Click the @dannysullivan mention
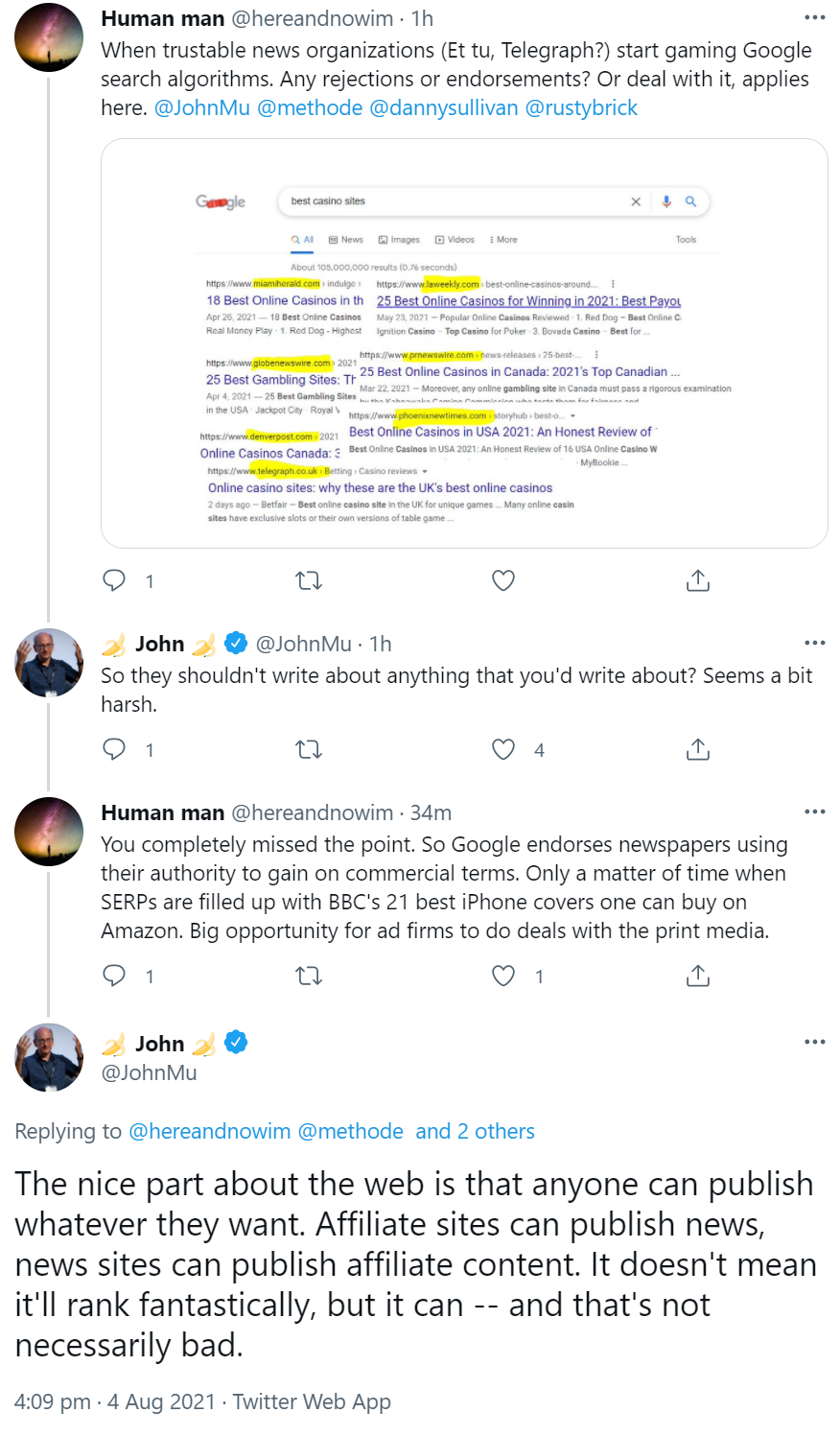 (x=443, y=107)
